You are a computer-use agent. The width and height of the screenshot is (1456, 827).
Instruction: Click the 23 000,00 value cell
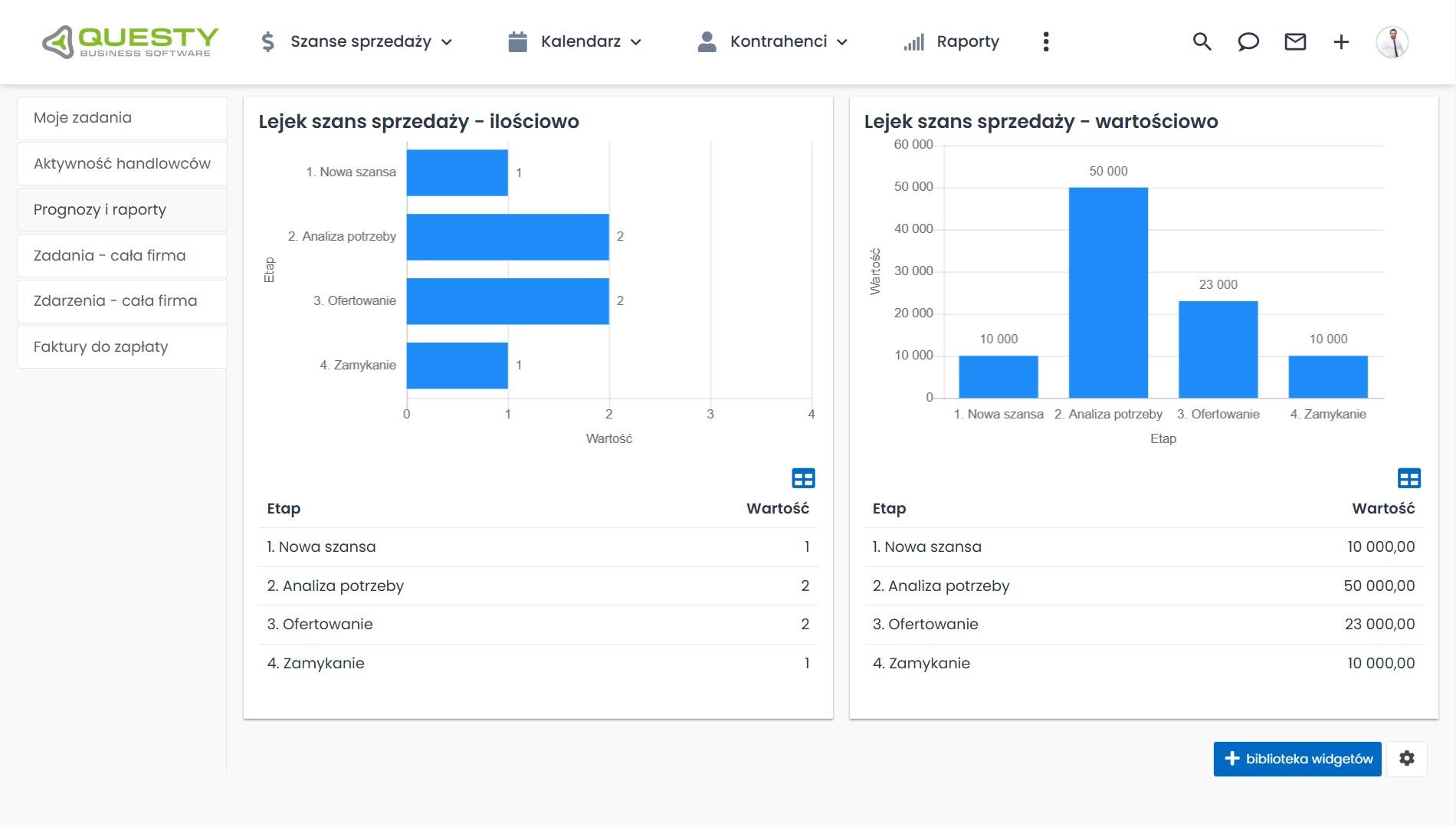click(x=1379, y=625)
